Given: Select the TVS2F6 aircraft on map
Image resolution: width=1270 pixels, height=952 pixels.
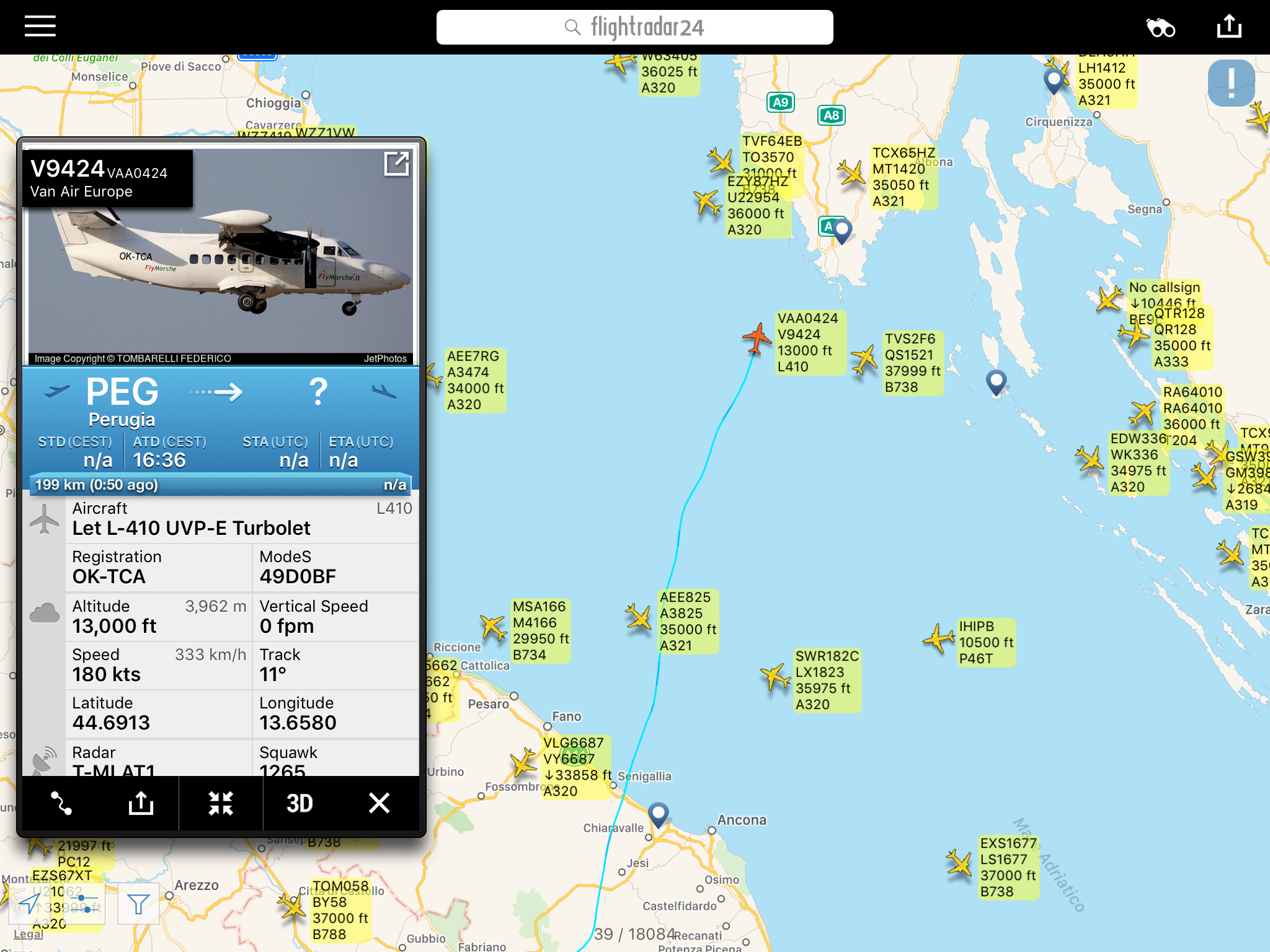Looking at the screenshot, I should coord(864,359).
